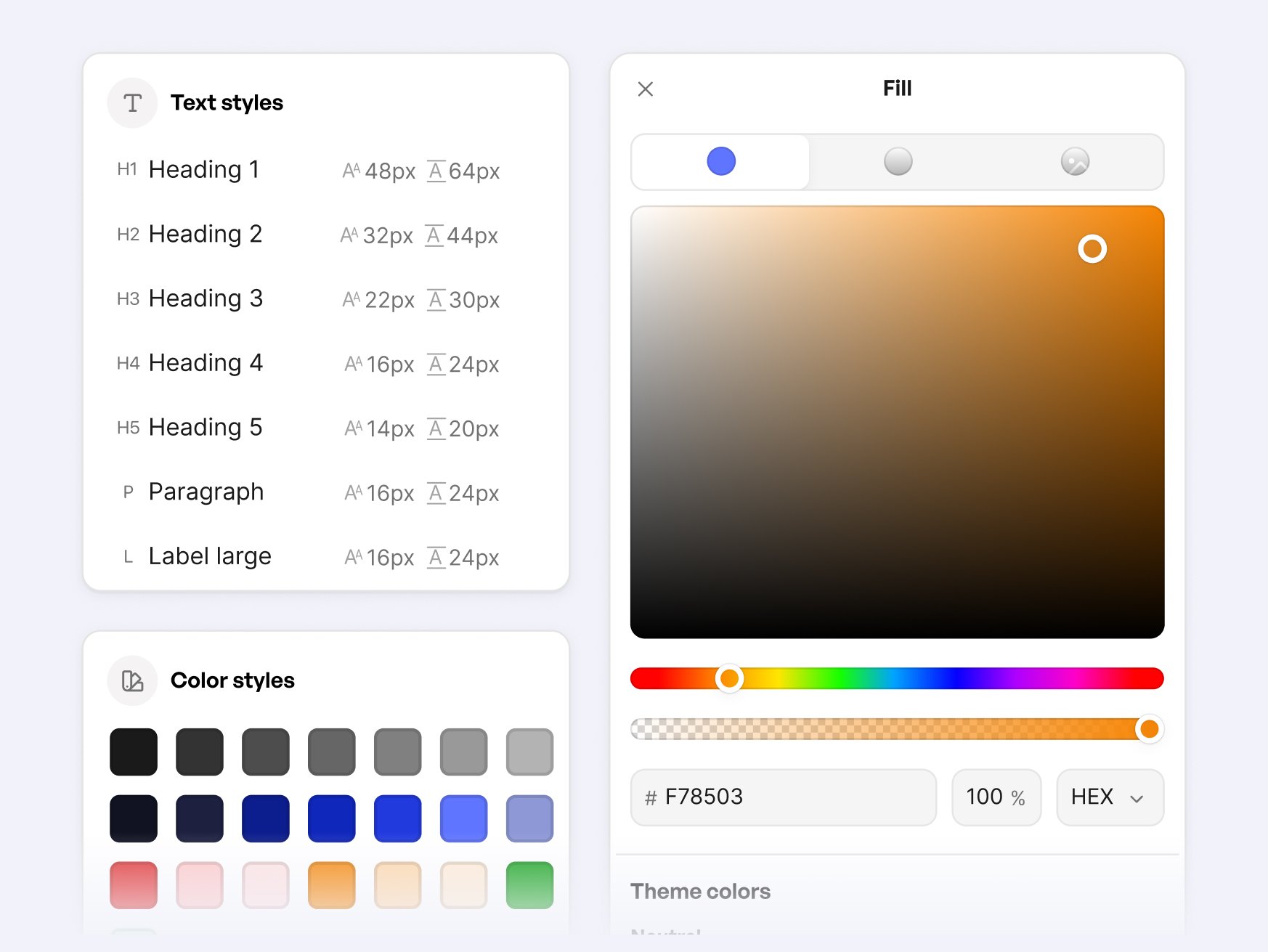Select the Heading 3 text style
1268x952 pixels.
(206, 298)
